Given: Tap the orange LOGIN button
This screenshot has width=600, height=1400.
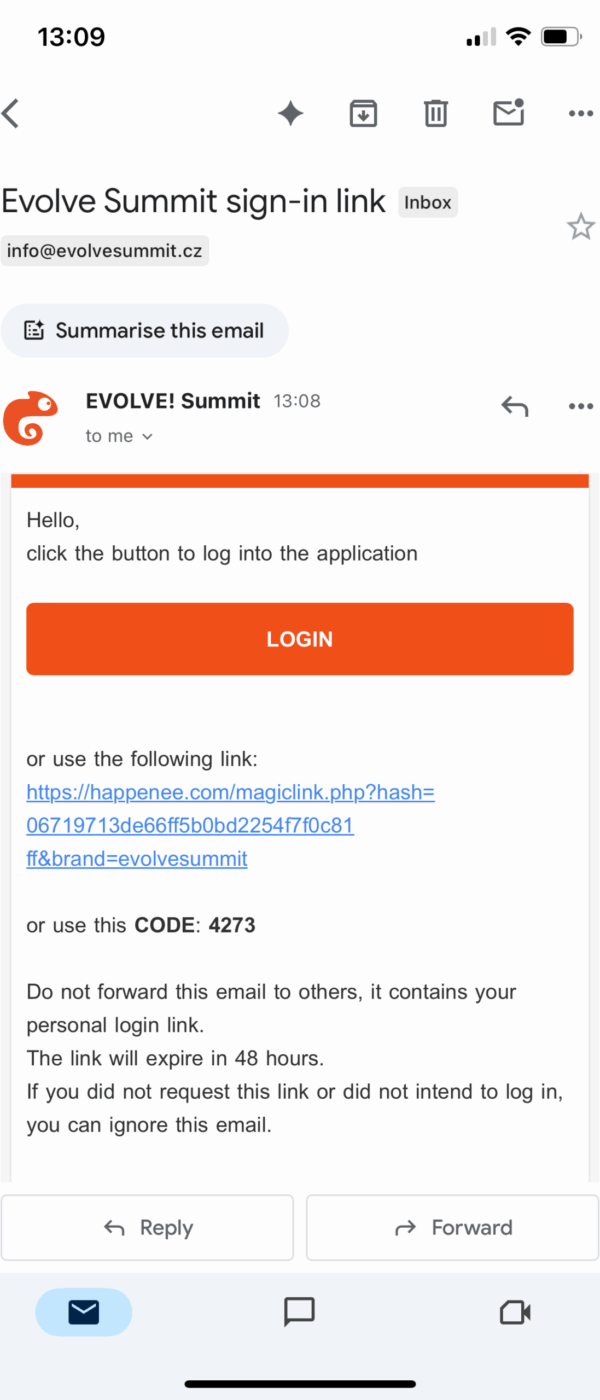Looking at the screenshot, I should (299, 639).
